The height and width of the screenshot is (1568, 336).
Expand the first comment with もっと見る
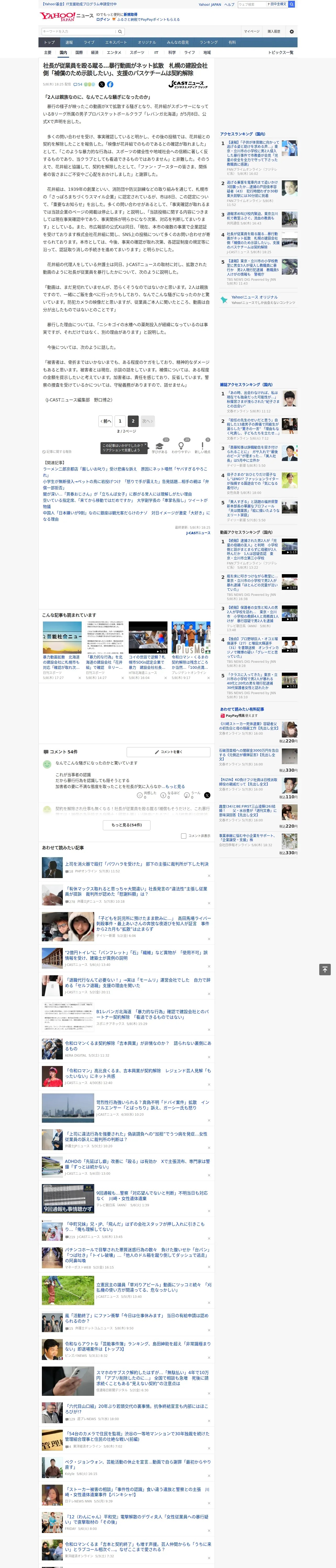tap(175, 786)
